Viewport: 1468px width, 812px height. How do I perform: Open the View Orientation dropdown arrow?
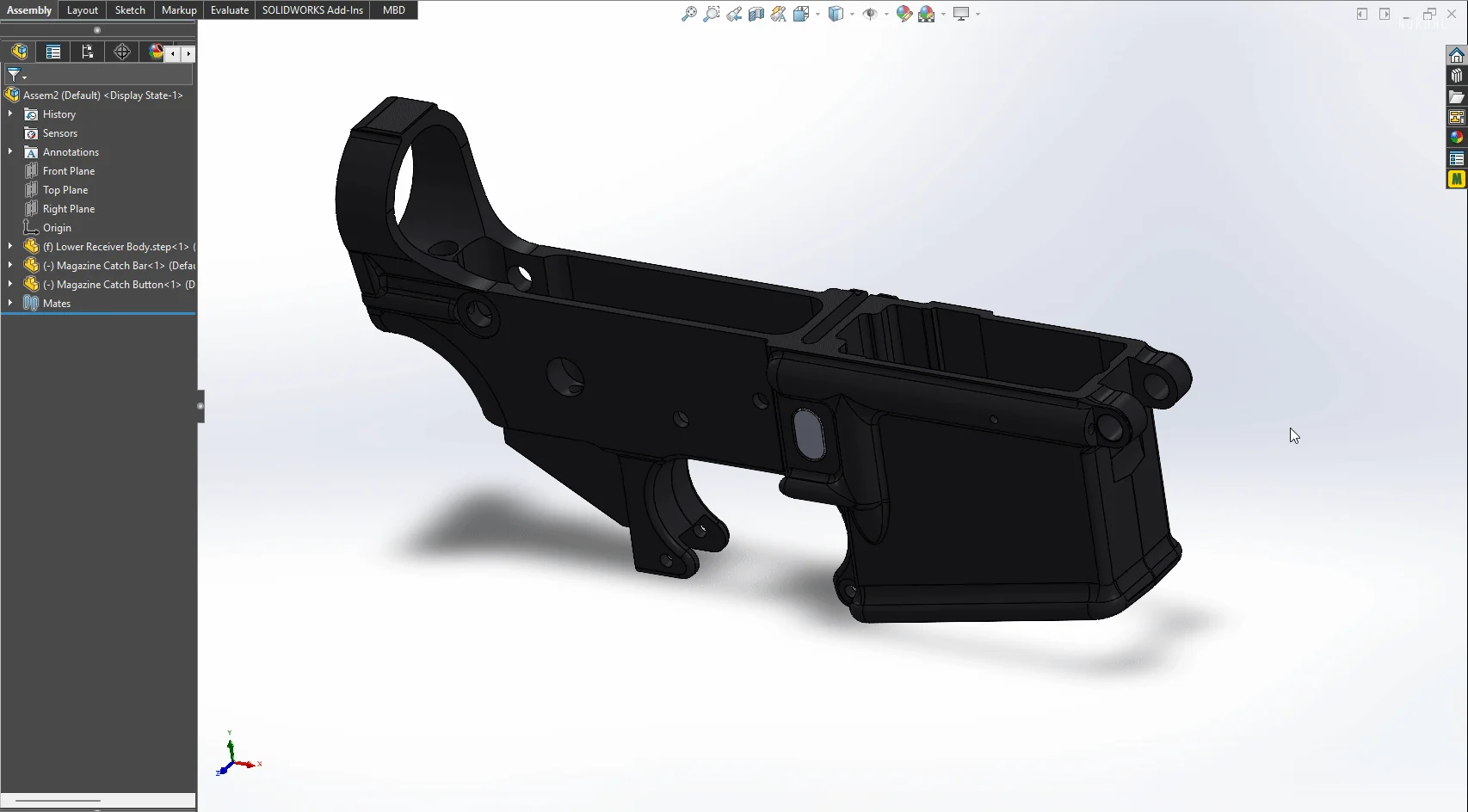coord(816,14)
